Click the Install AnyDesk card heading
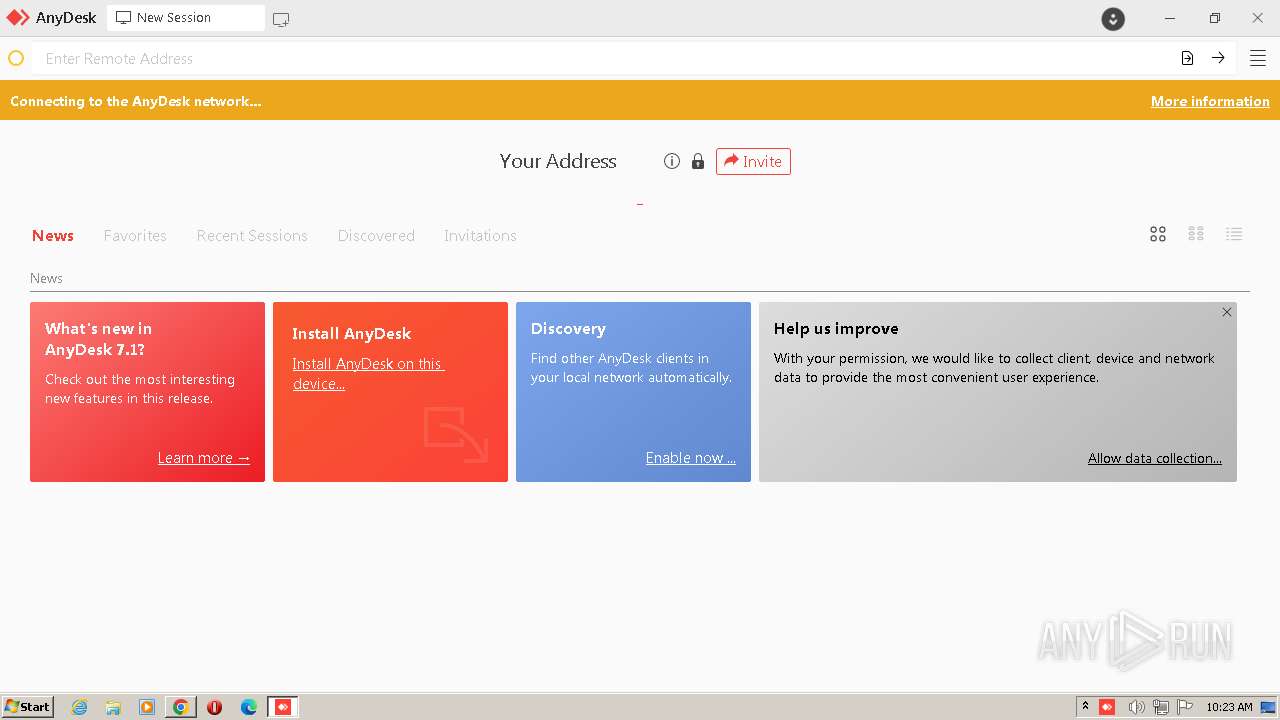Image resolution: width=1280 pixels, height=720 pixels. tap(352, 334)
